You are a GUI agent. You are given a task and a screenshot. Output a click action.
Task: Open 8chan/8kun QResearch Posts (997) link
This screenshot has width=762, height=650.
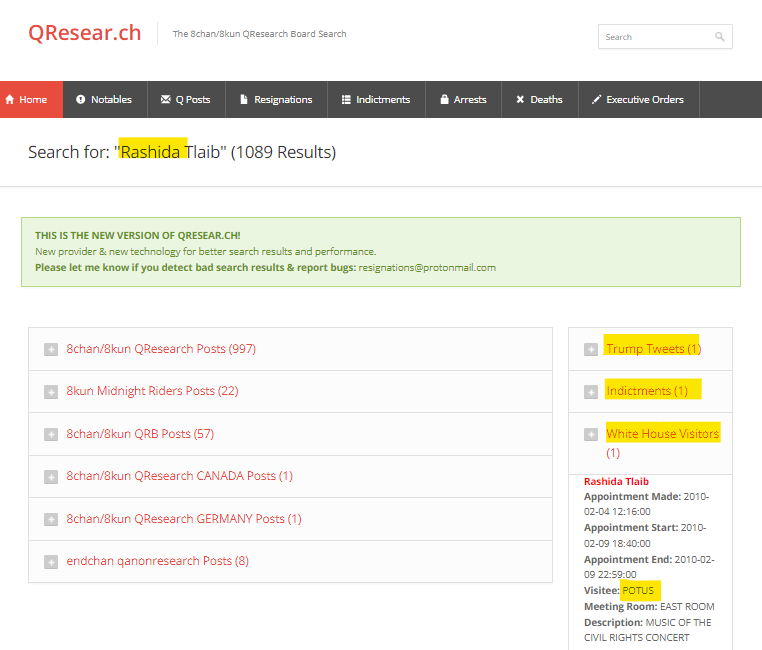[x=161, y=349]
